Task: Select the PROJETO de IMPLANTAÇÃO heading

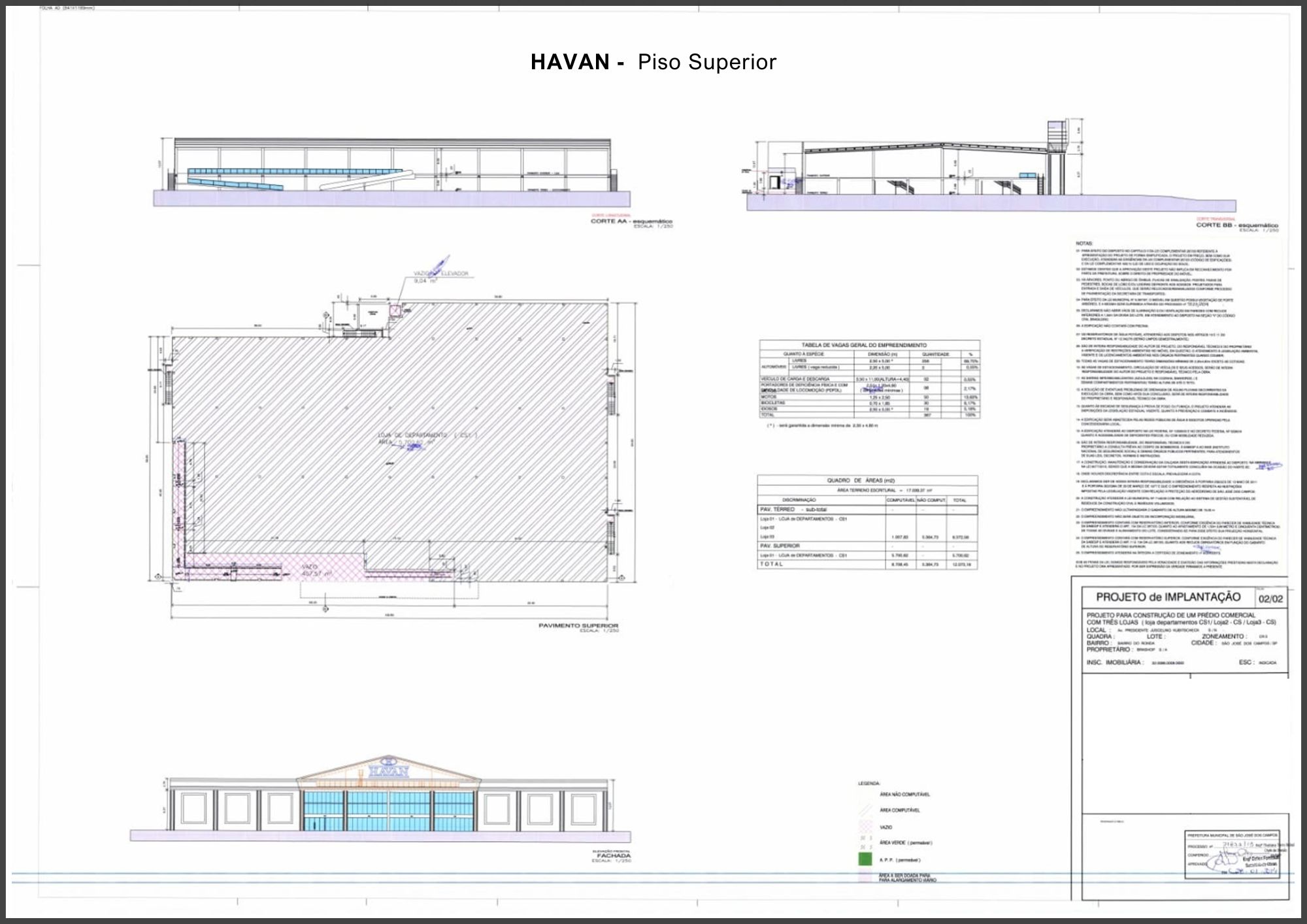Action: click(1168, 597)
